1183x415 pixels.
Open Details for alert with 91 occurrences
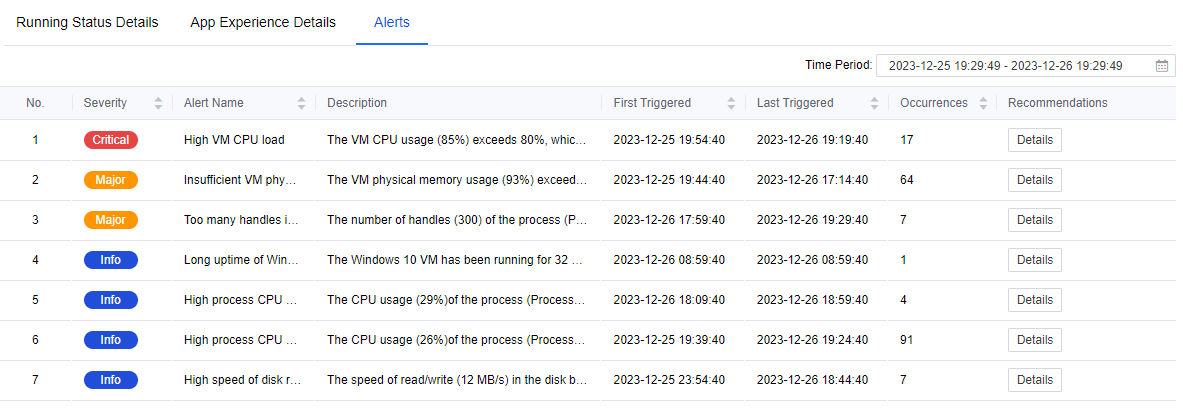click(x=1034, y=340)
